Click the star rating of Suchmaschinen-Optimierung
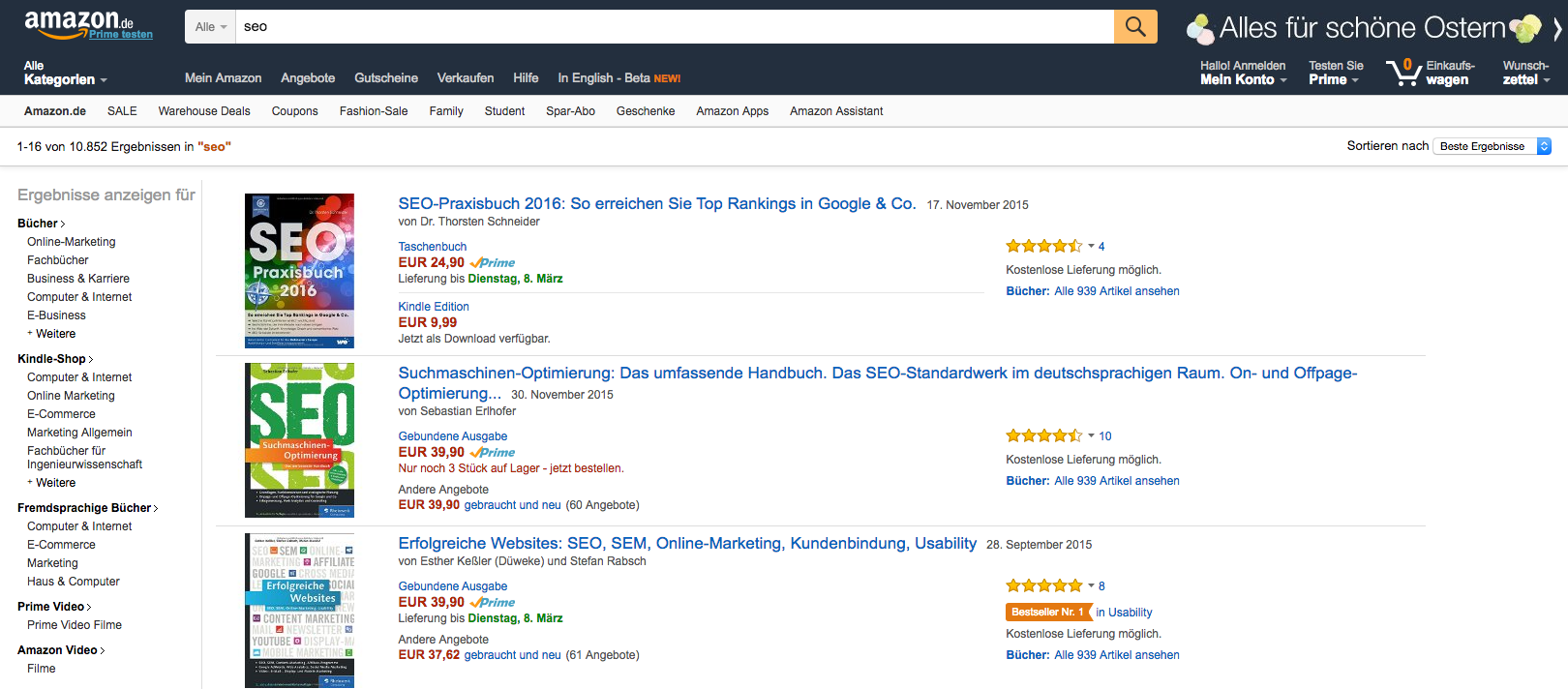Image resolution: width=1568 pixels, height=689 pixels. pos(1044,435)
